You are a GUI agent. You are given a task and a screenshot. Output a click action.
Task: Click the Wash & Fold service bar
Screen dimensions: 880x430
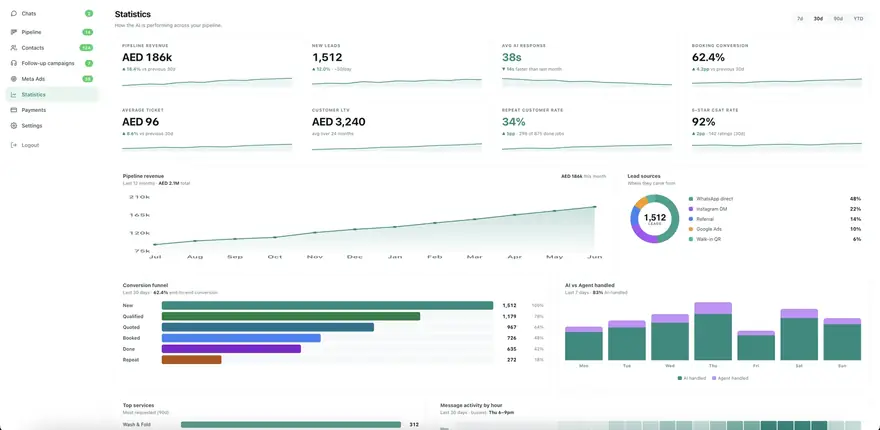click(291, 425)
